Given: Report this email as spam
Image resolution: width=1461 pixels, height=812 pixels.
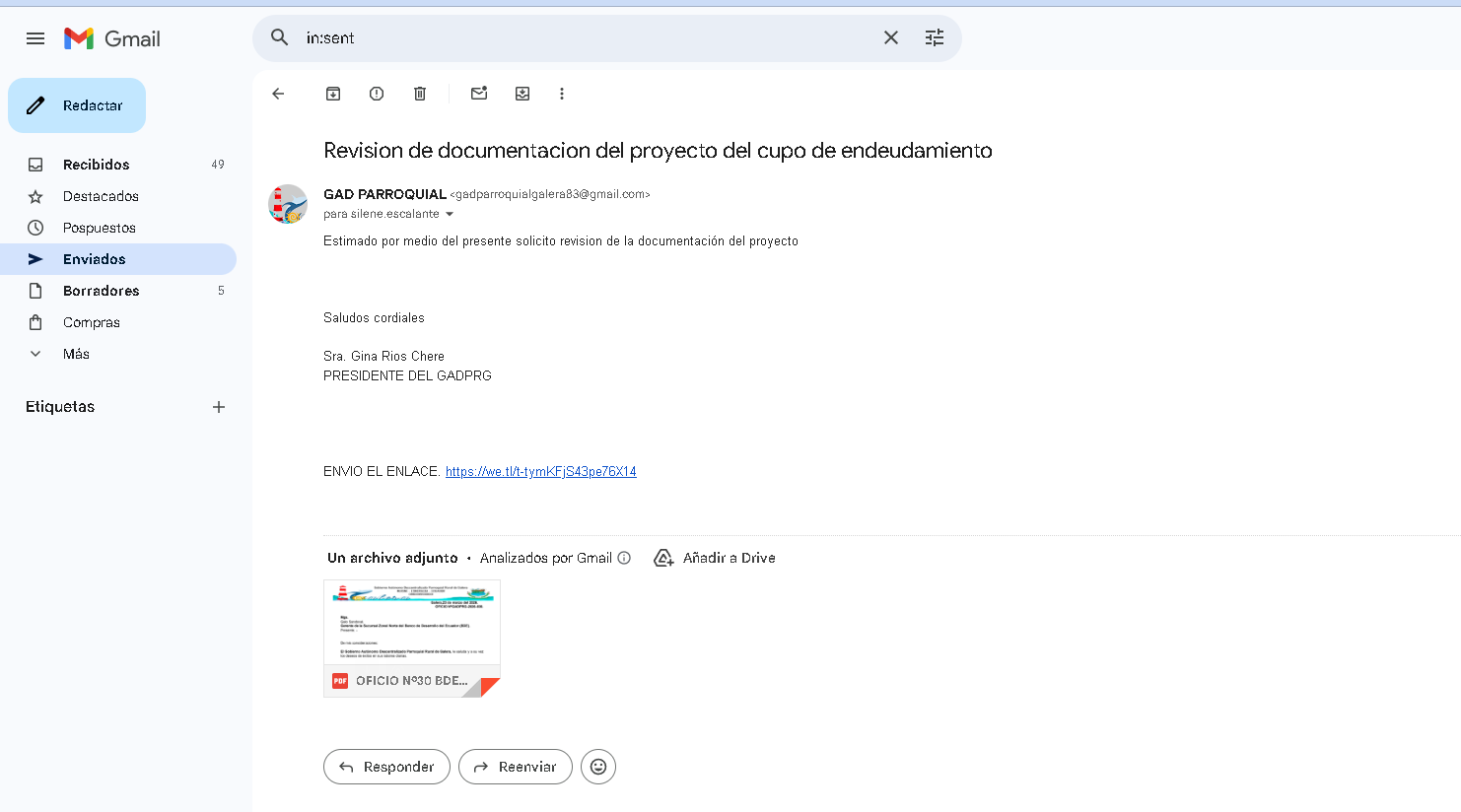Looking at the screenshot, I should coord(377,94).
